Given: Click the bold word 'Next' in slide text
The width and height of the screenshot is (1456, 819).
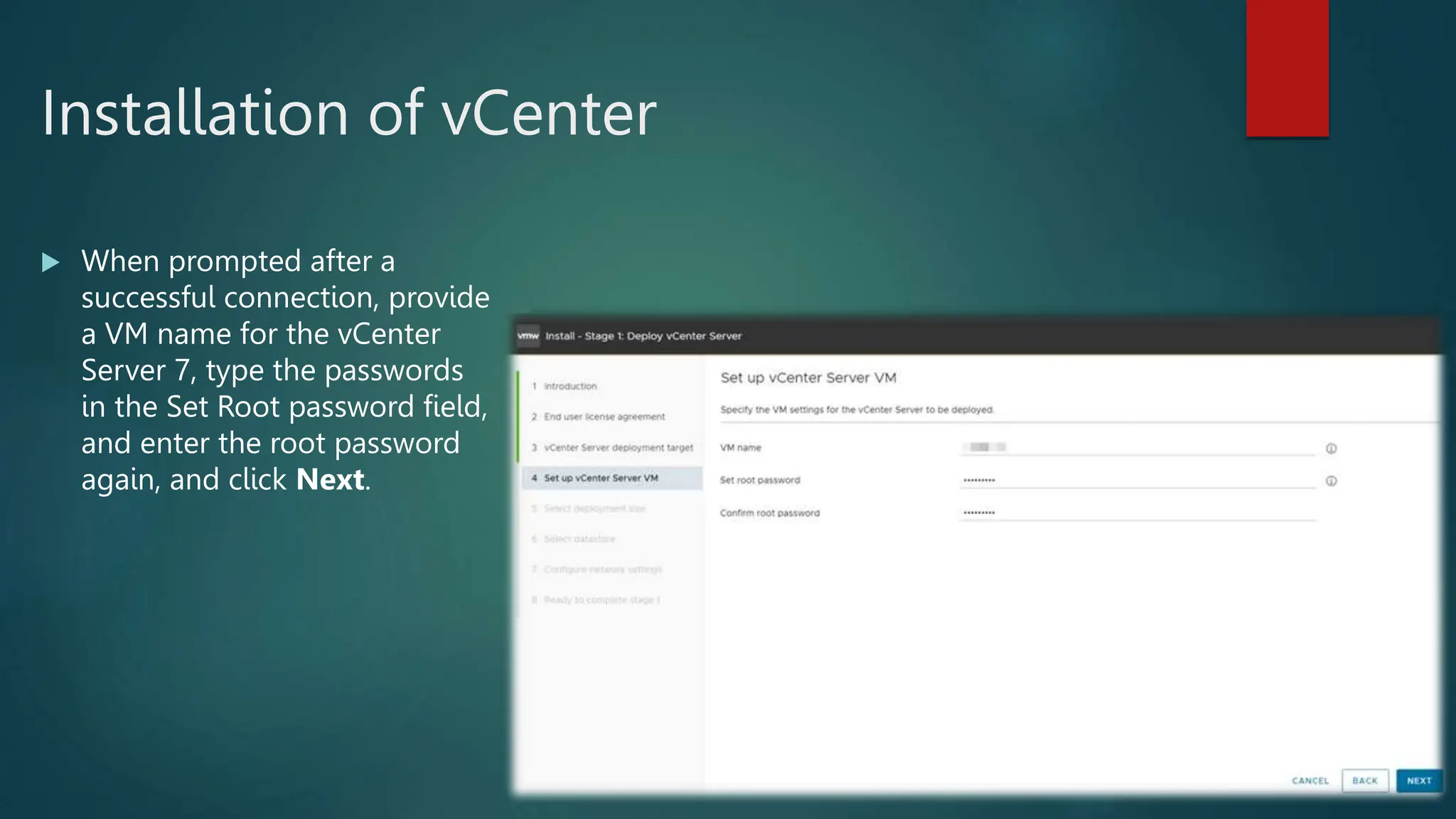Looking at the screenshot, I should pos(330,479).
